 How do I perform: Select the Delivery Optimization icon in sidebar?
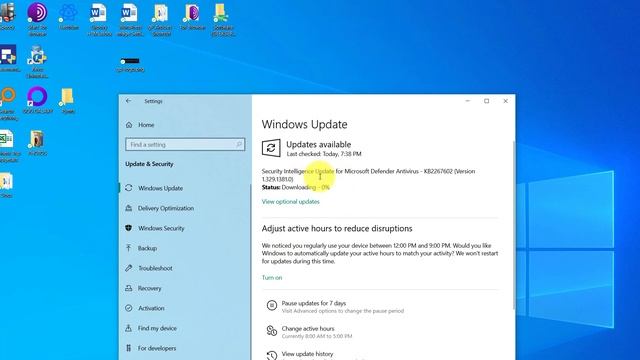click(x=129, y=208)
